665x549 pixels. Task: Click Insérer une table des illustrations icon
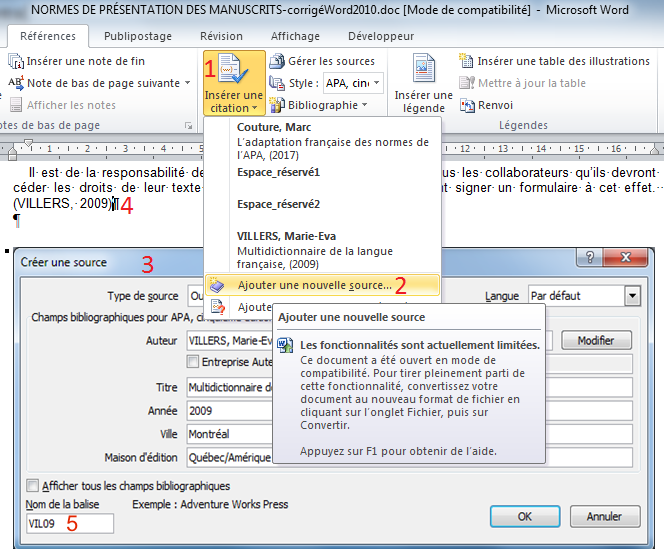coord(466,61)
